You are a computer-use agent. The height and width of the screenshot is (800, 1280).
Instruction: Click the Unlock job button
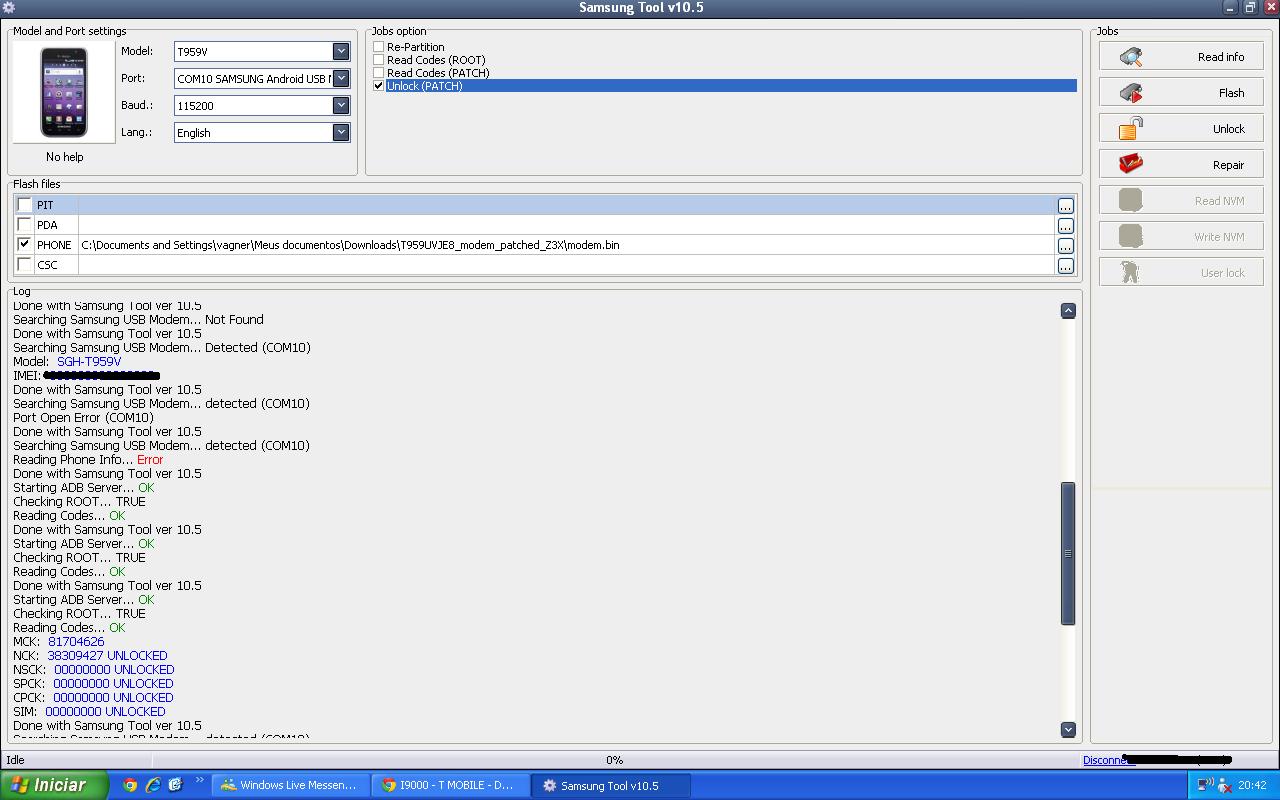[1181, 129]
